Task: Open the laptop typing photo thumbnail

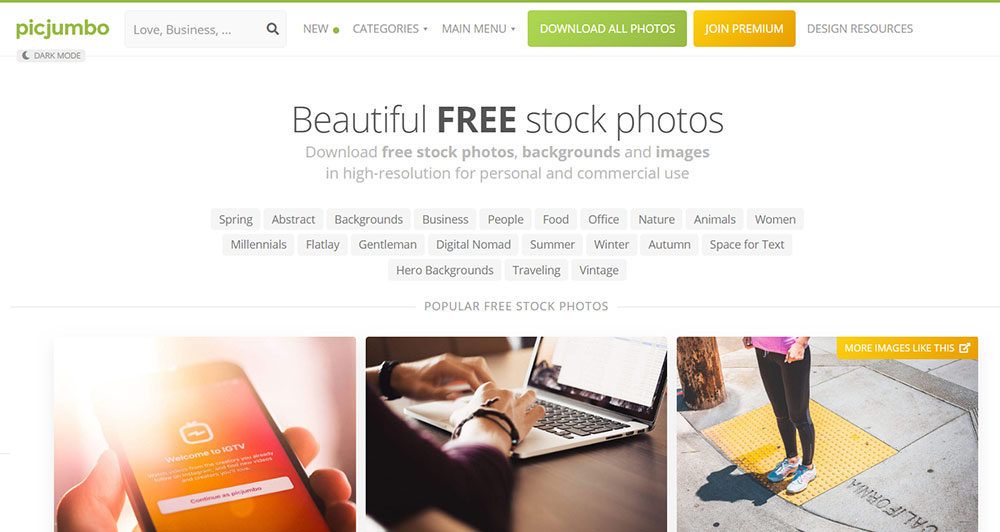Action: [516, 434]
